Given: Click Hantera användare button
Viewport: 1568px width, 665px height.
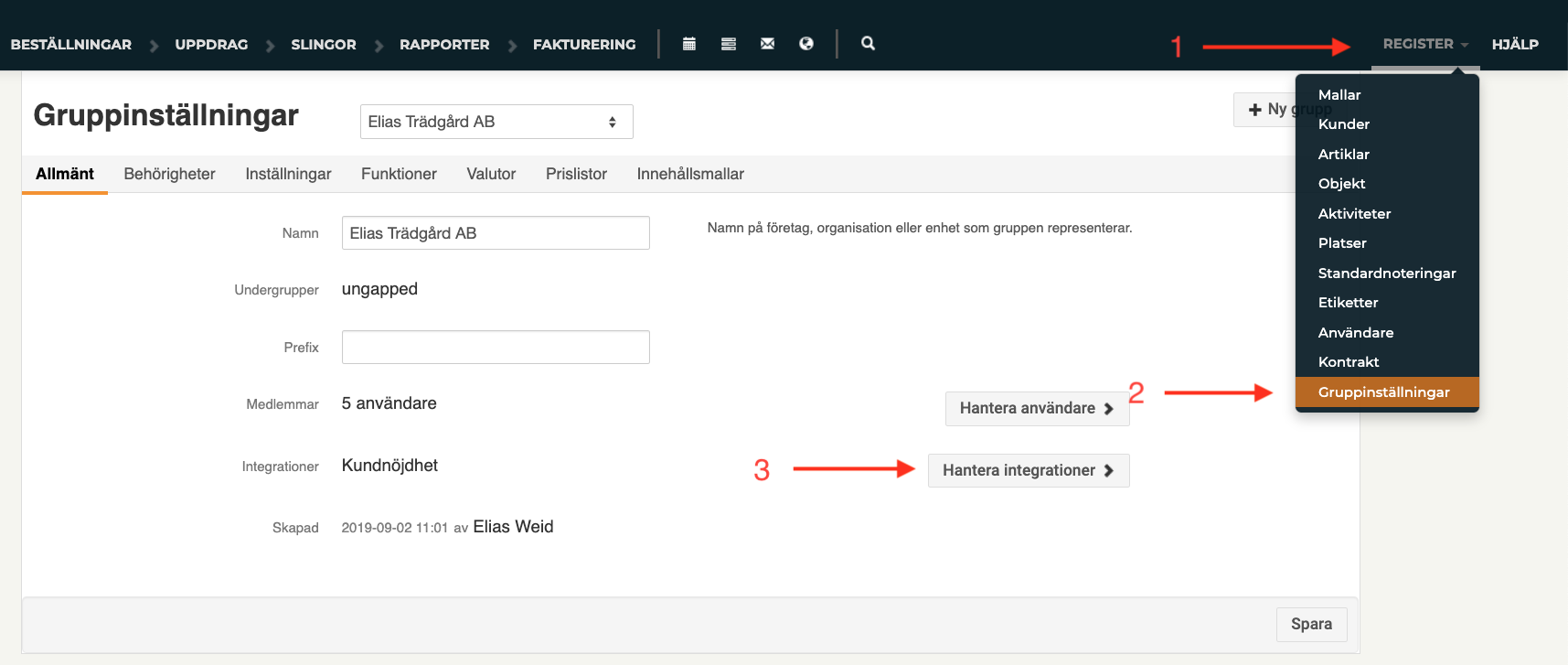Looking at the screenshot, I should [x=1038, y=409].
